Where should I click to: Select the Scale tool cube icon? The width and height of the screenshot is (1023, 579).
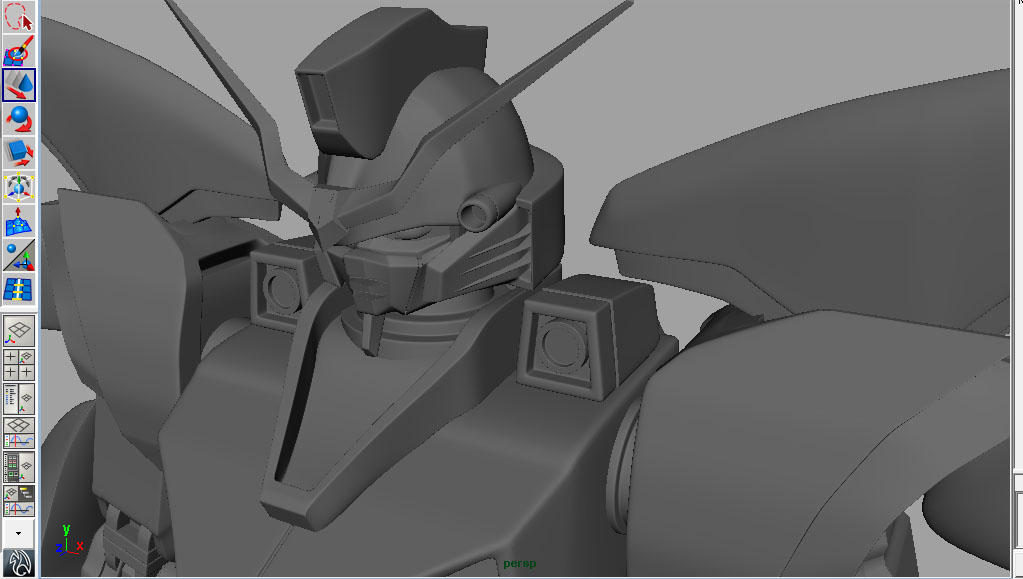18,153
